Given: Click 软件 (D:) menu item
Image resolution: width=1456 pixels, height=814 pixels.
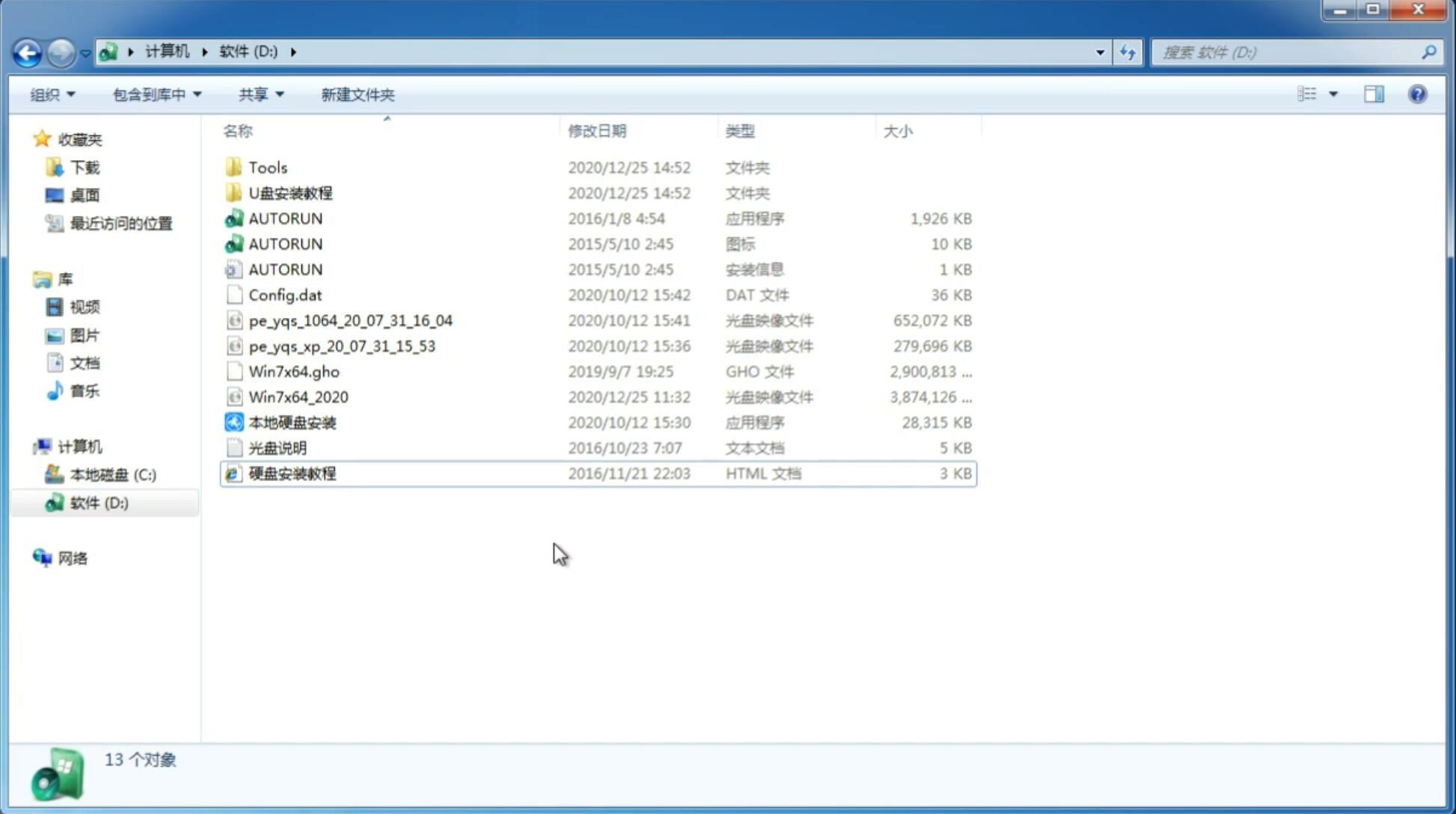Looking at the screenshot, I should click(x=99, y=502).
